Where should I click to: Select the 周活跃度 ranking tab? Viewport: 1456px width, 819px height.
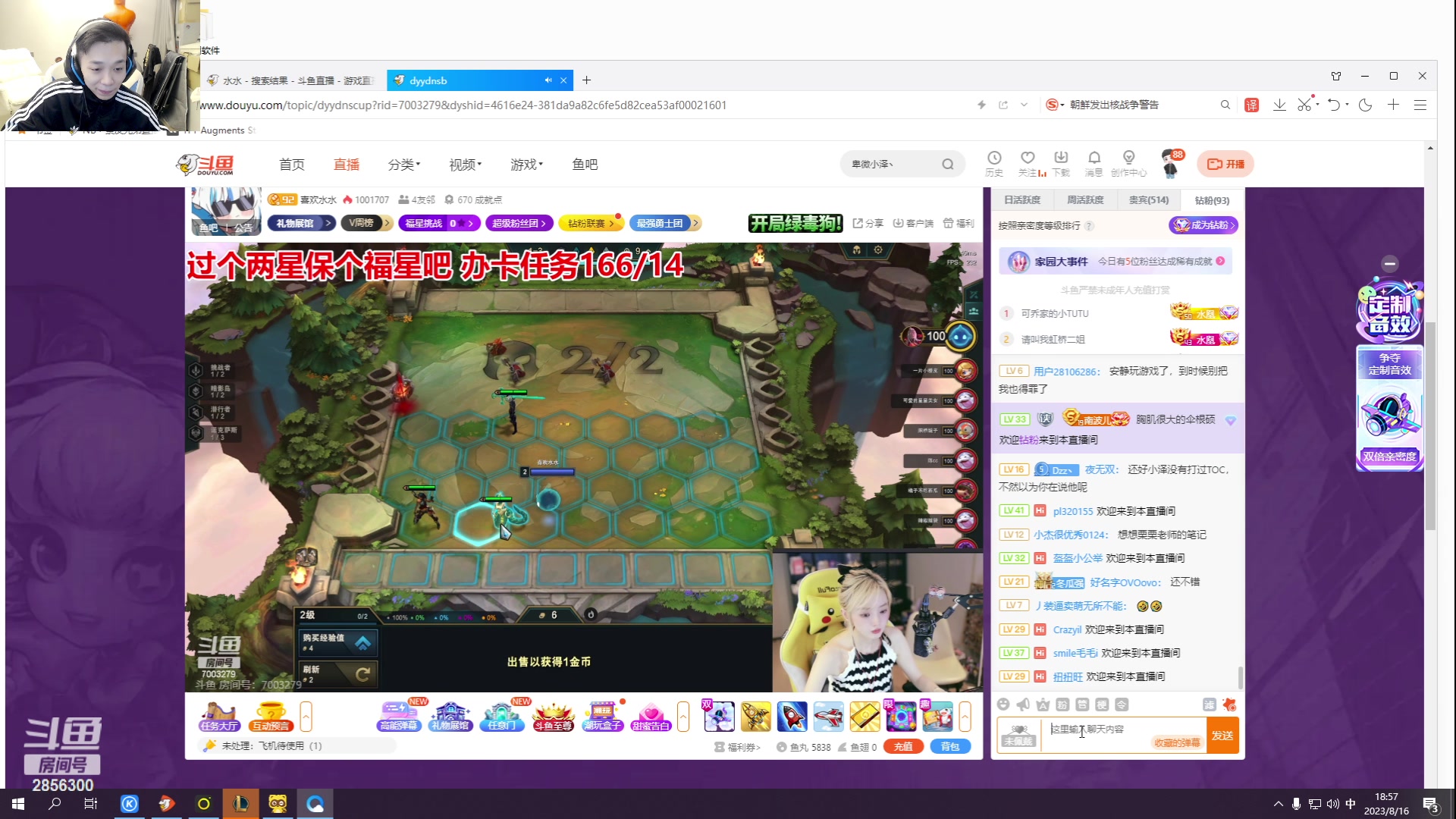click(x=1085, y=200)
